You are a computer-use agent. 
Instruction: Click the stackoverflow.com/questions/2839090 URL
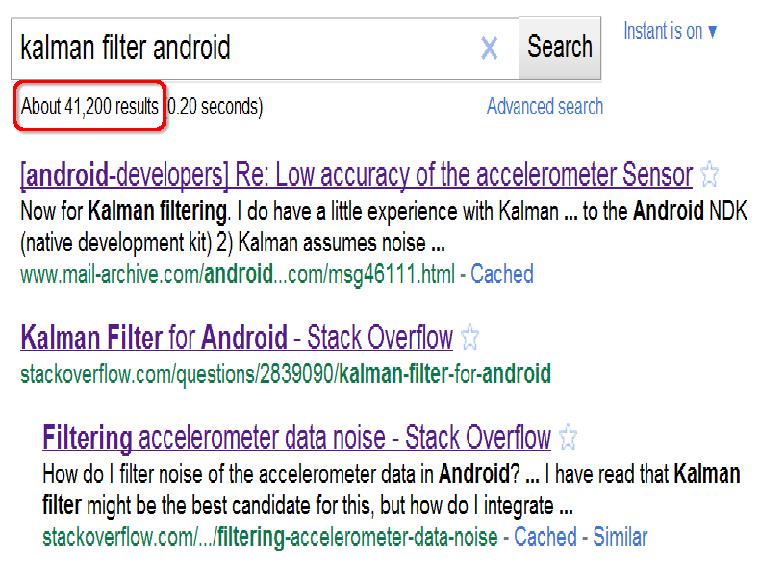pyautogui.click(x=285, y=374)
